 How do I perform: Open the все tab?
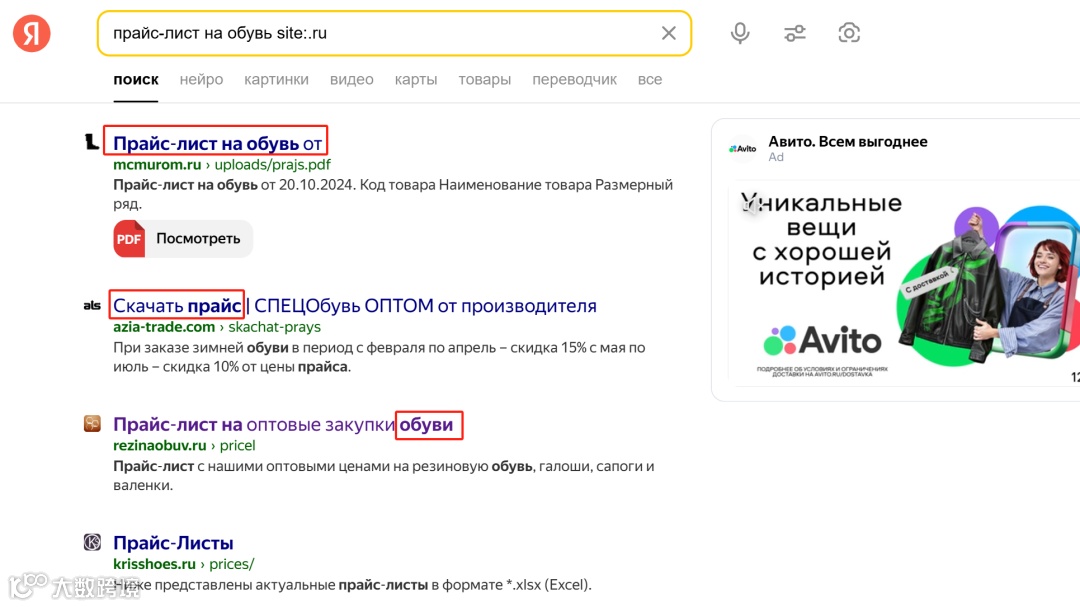click(x=650, y=80)
